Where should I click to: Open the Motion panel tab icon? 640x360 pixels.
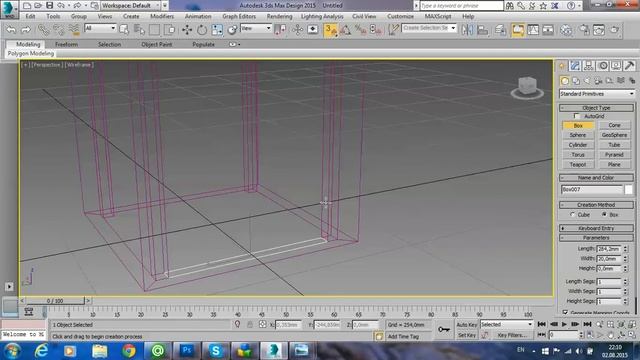click(x=603, y=65)
